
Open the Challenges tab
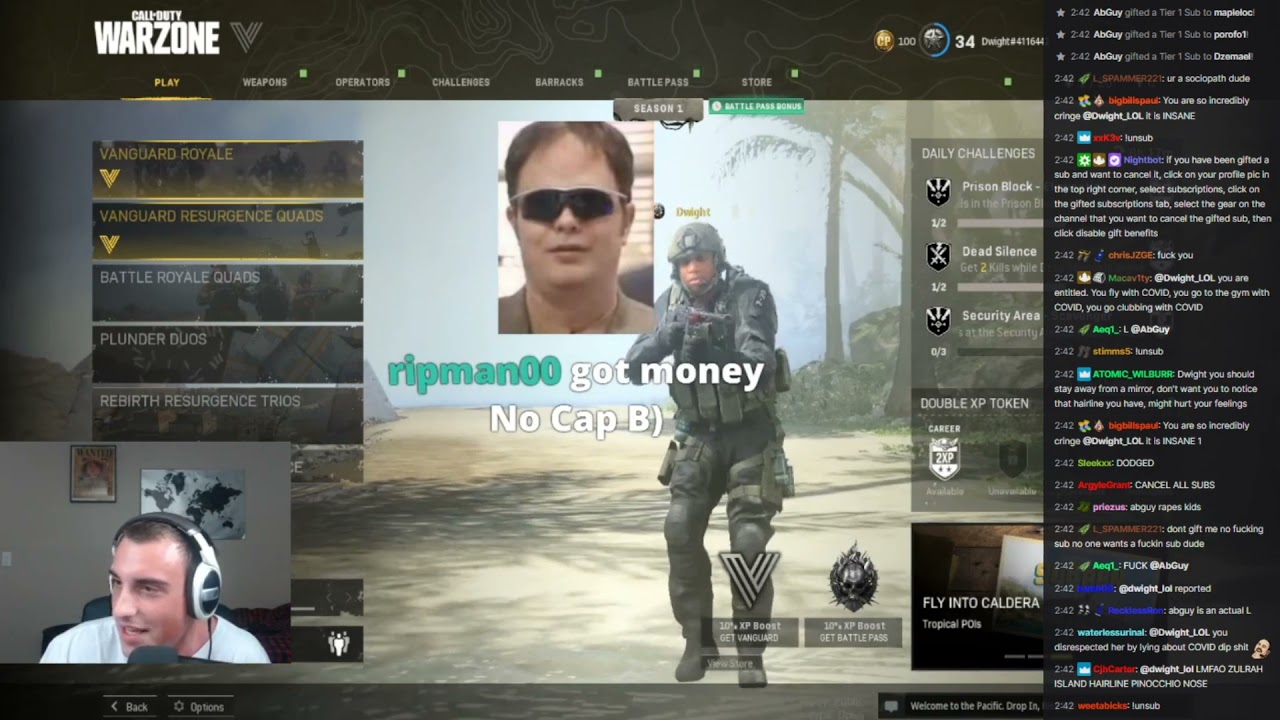click(x=461, y=82)
